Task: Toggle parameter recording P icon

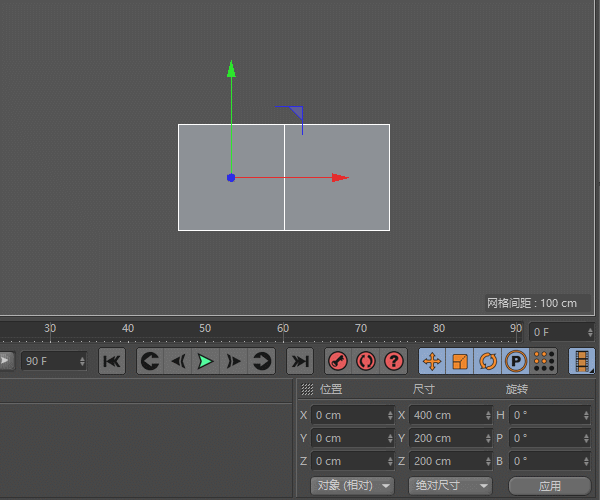Action: pos(515,361)
